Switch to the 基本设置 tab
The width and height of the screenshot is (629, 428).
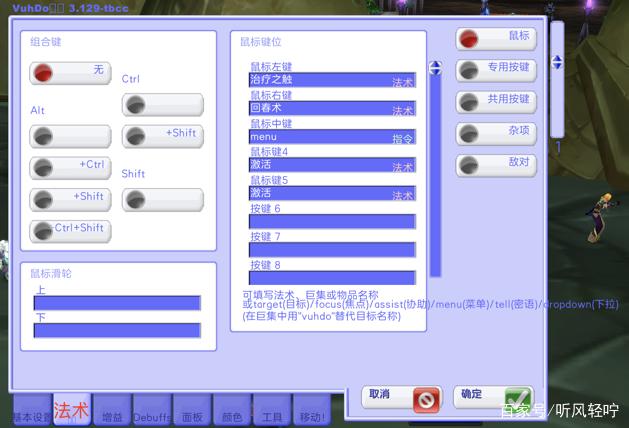coord(32,410)
